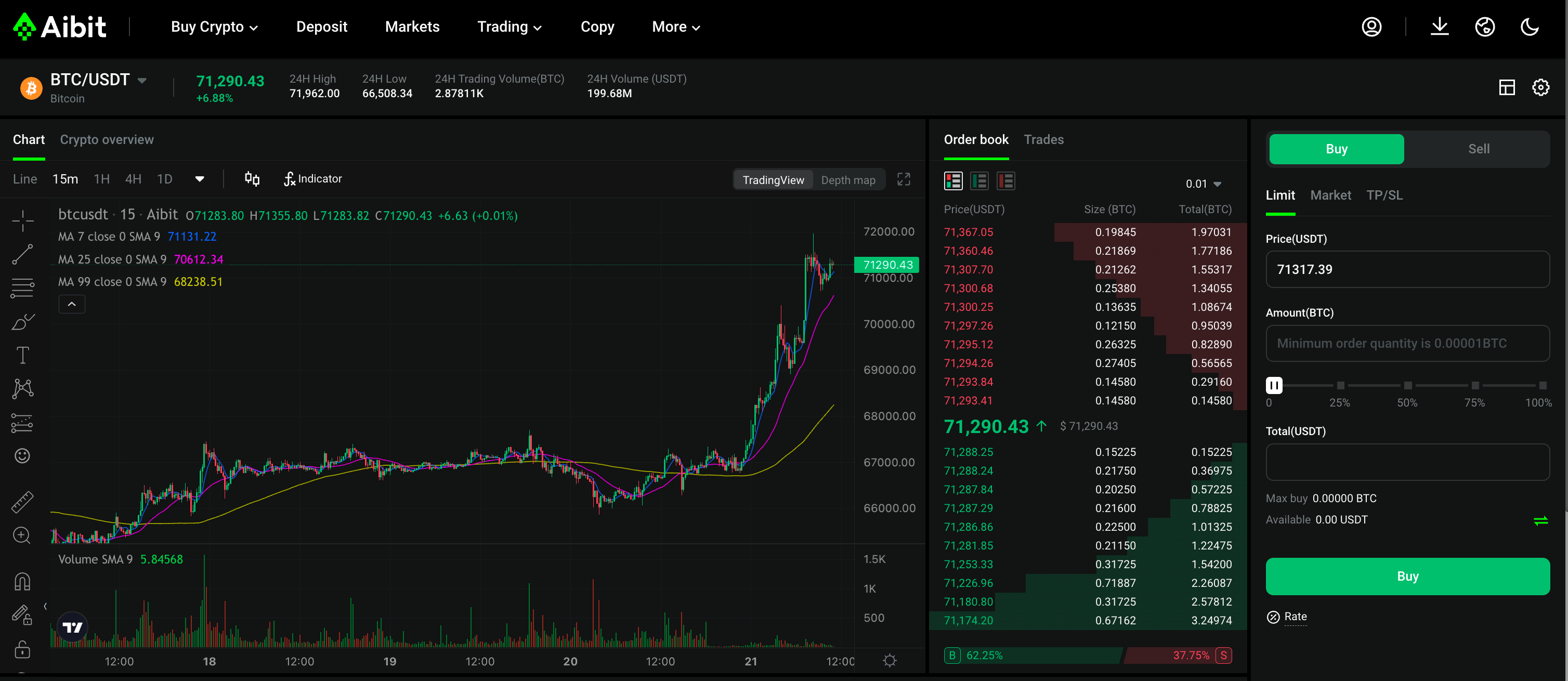
Task: Show order book with both sides
Action: [x=953, y=181]
